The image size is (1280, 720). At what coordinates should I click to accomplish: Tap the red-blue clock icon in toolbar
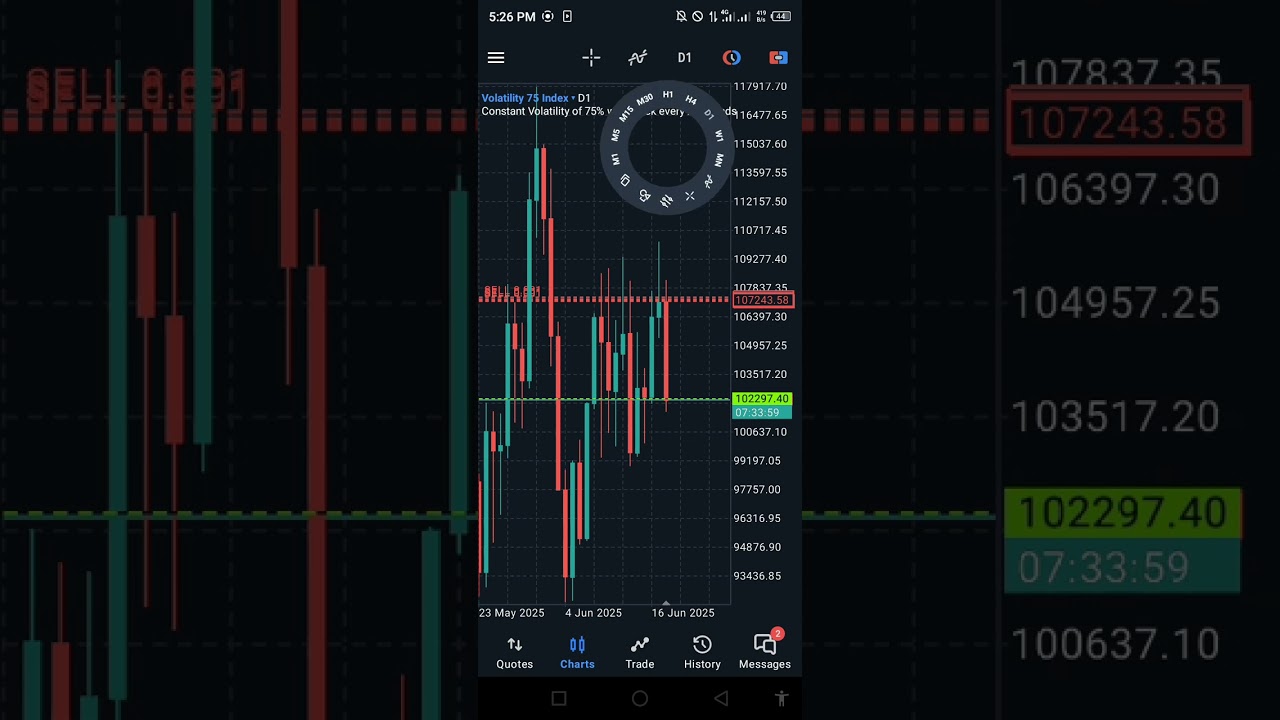click(x=731, y=58)
